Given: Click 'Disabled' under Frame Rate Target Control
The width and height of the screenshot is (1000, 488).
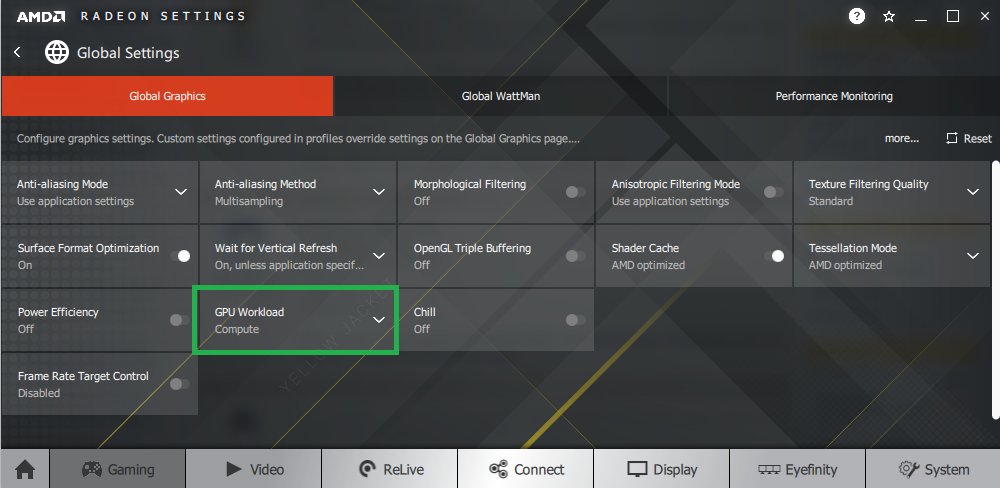Looking at the screenshot, I should 39,394.
